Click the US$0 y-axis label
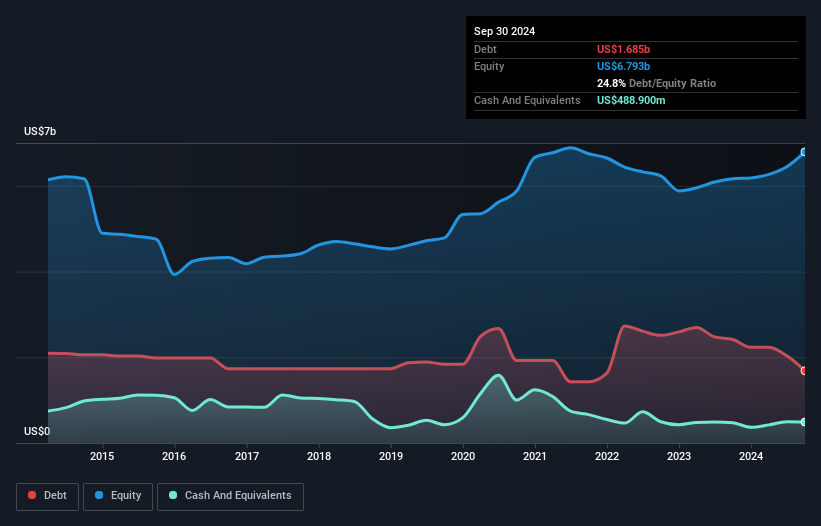Screen dimensions: 821x526 37,431
